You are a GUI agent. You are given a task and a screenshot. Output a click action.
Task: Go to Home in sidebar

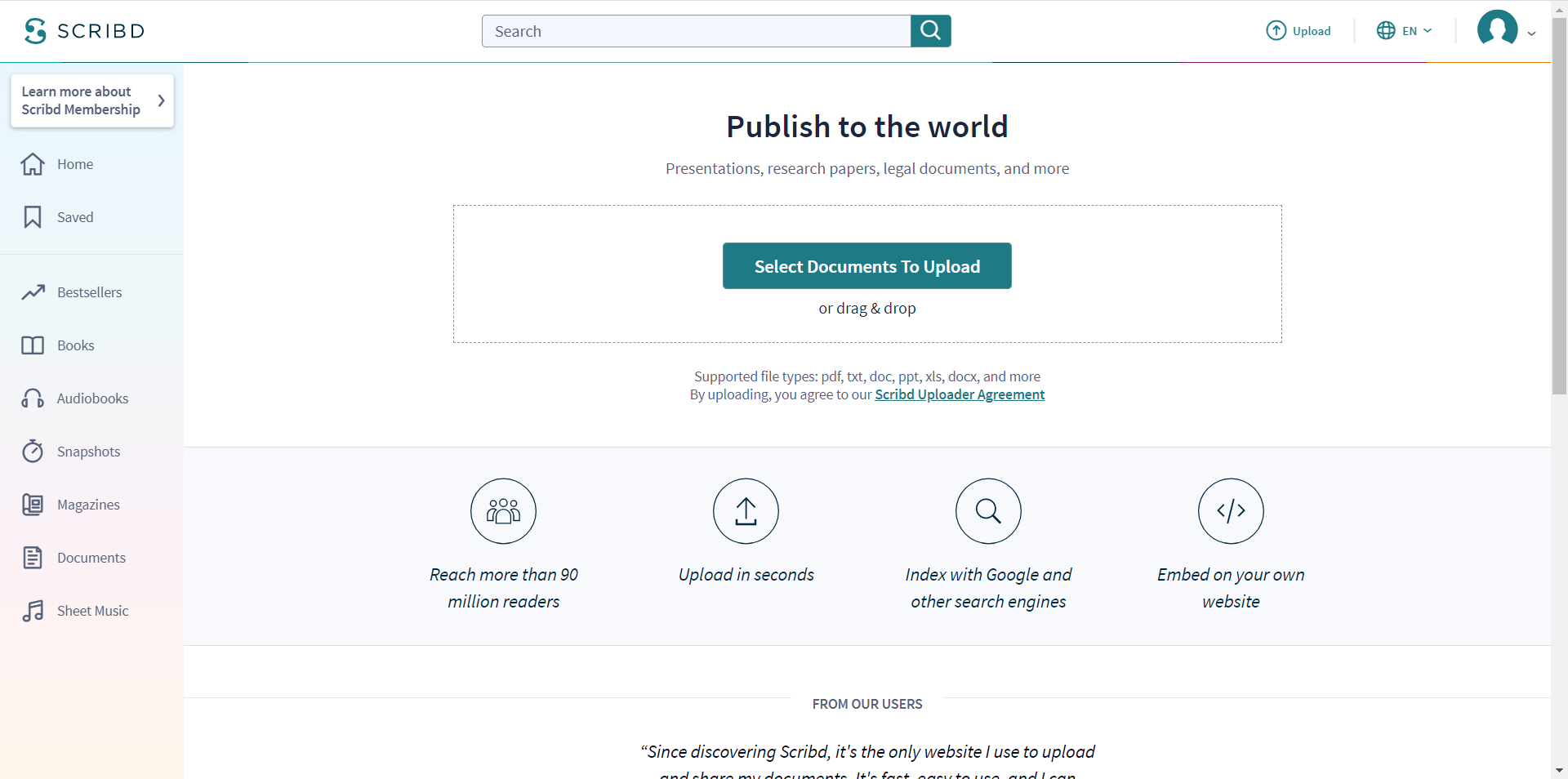(x=75, y=164)
